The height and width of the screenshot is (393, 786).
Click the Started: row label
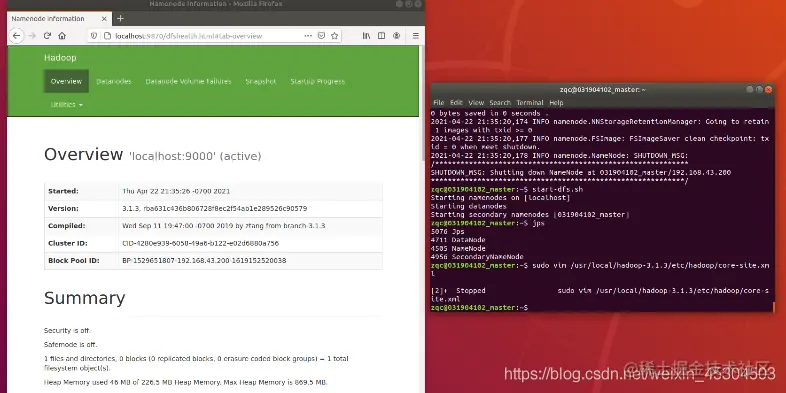click(x=63, y=191)
